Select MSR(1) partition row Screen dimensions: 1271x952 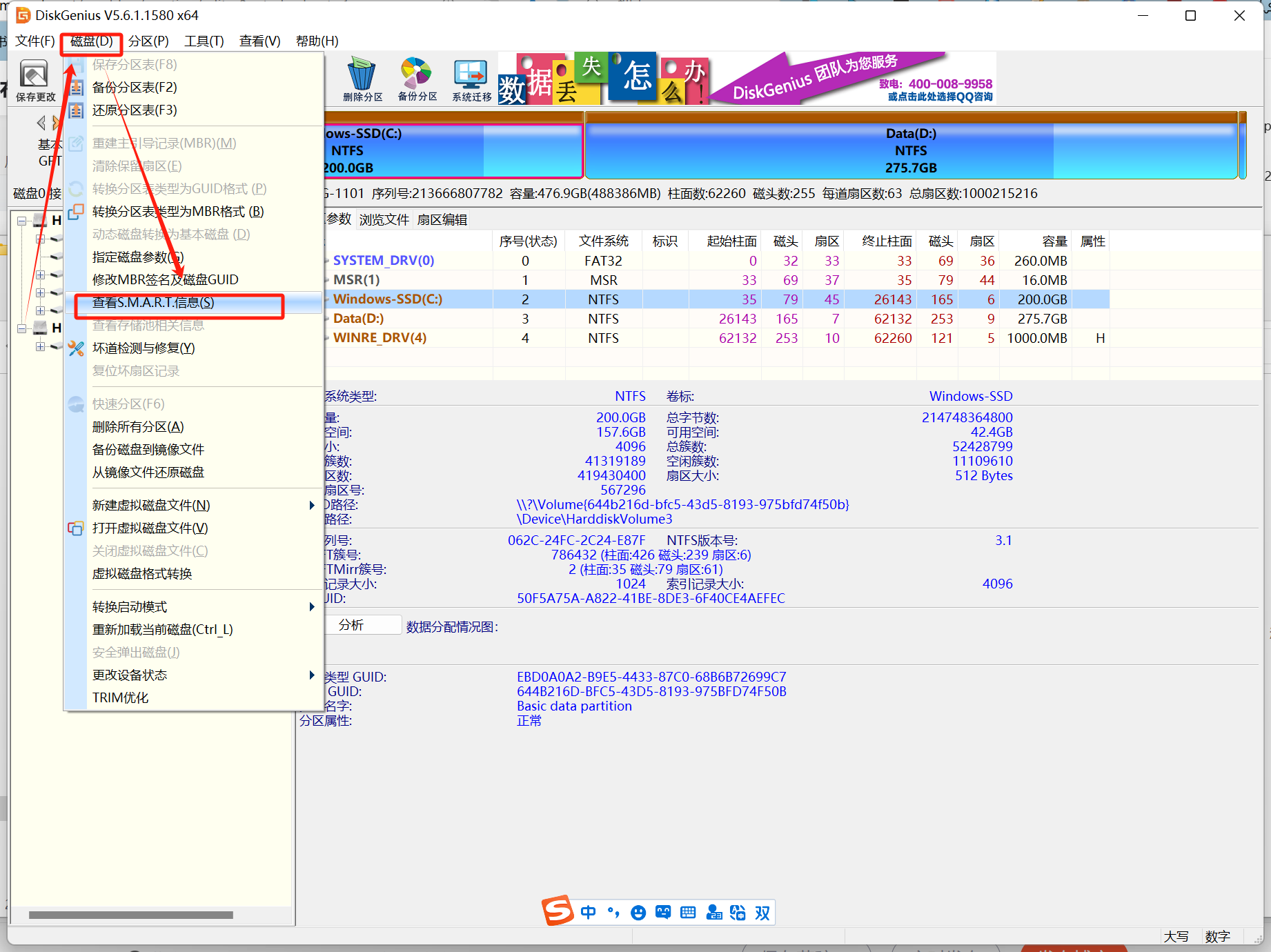point(716,280)
